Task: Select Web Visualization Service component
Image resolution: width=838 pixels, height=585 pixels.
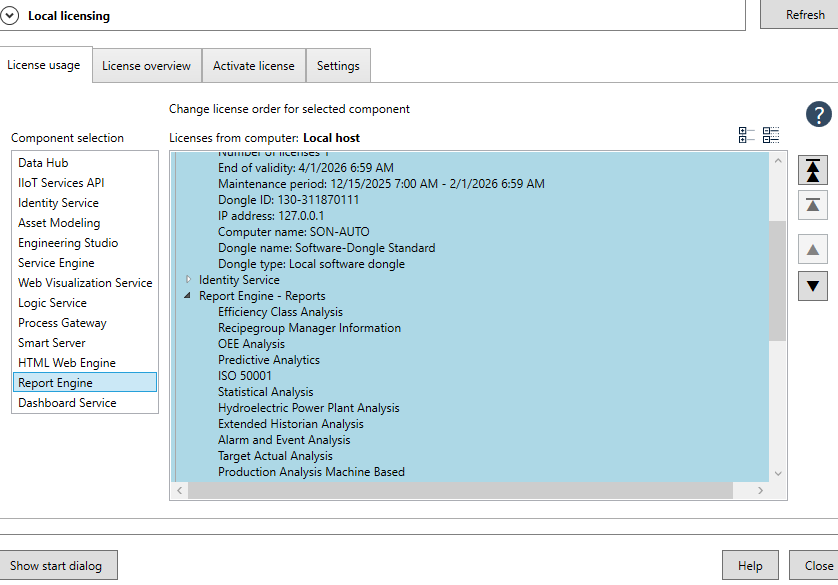Action: (85, 283)
